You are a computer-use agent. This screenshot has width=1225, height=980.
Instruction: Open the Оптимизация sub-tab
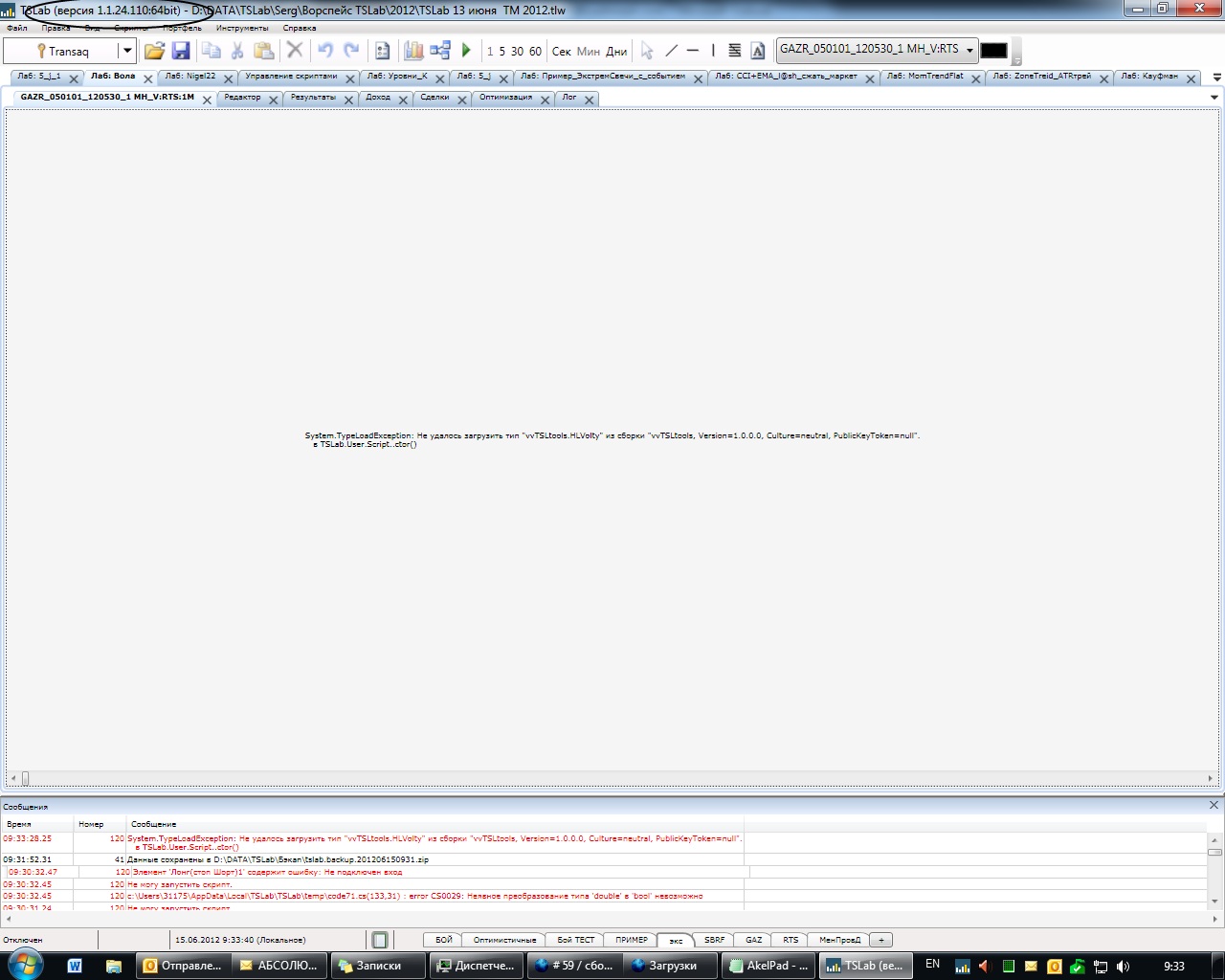point(505,98)
